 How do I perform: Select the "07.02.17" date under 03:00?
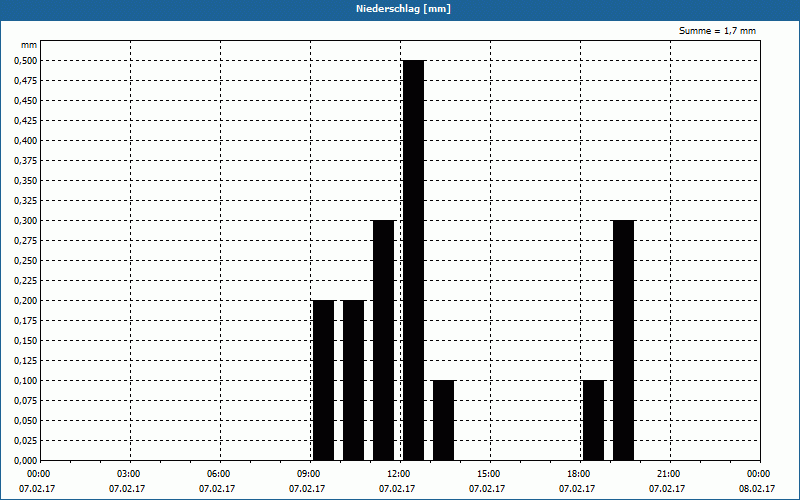[x=128, y=489]
